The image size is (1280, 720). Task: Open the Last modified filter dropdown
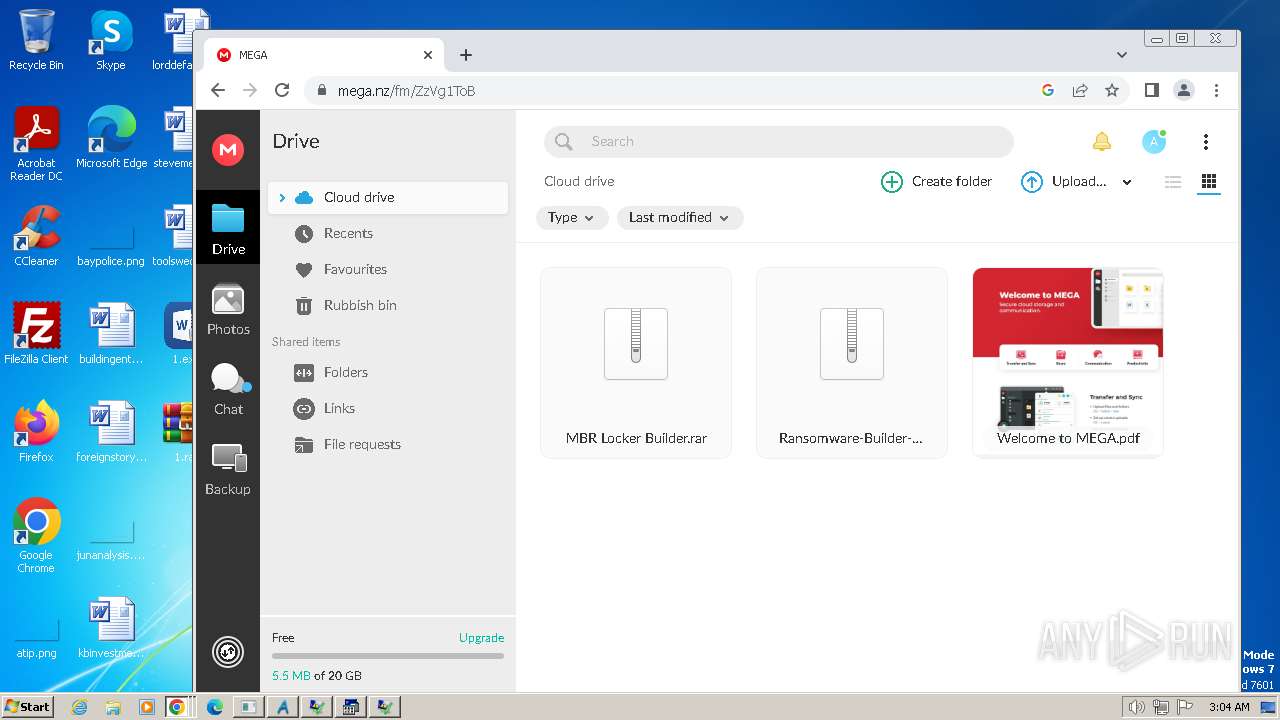[x=680, y=218]
